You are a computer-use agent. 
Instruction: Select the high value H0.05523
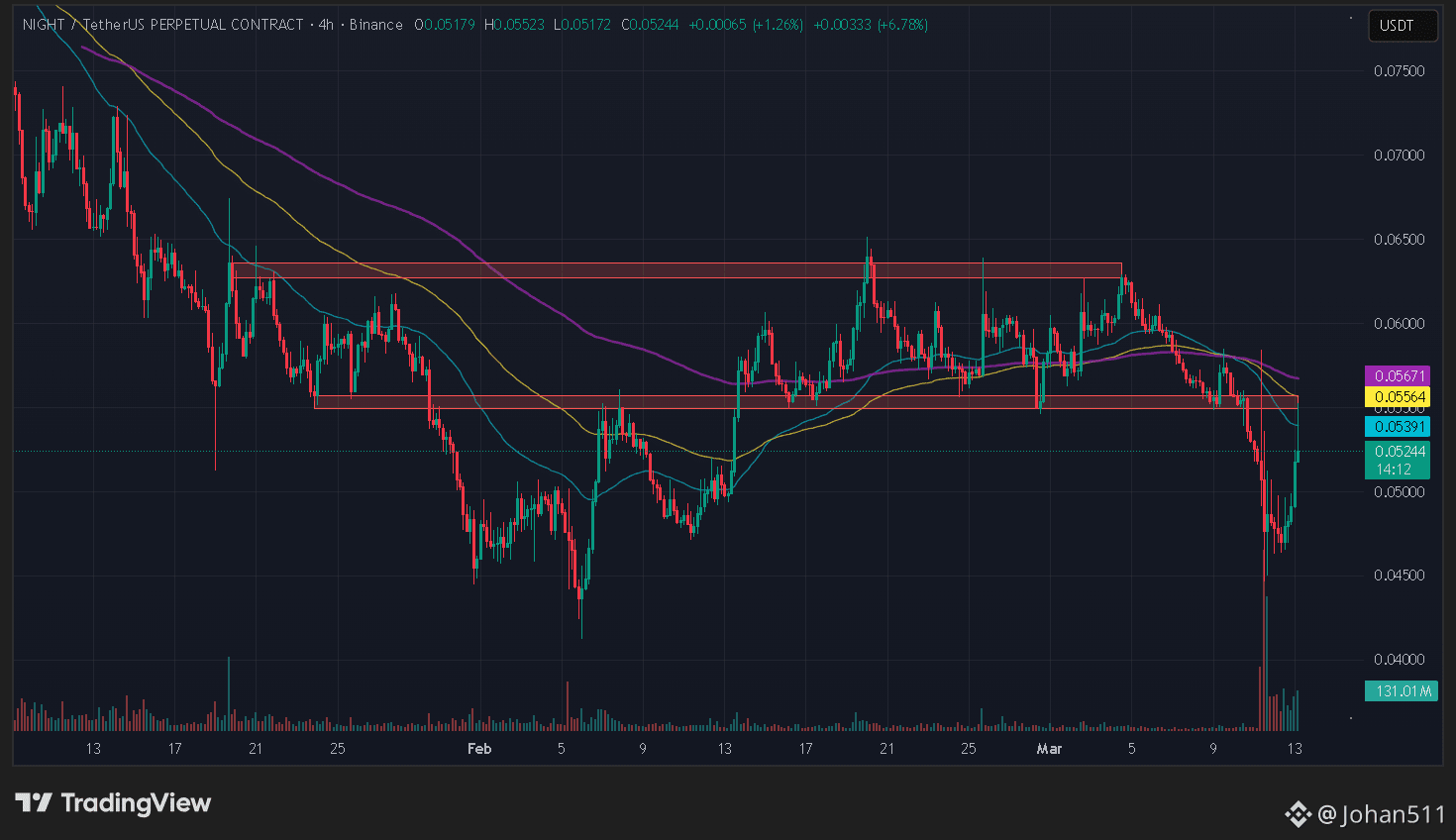point(514,25)
